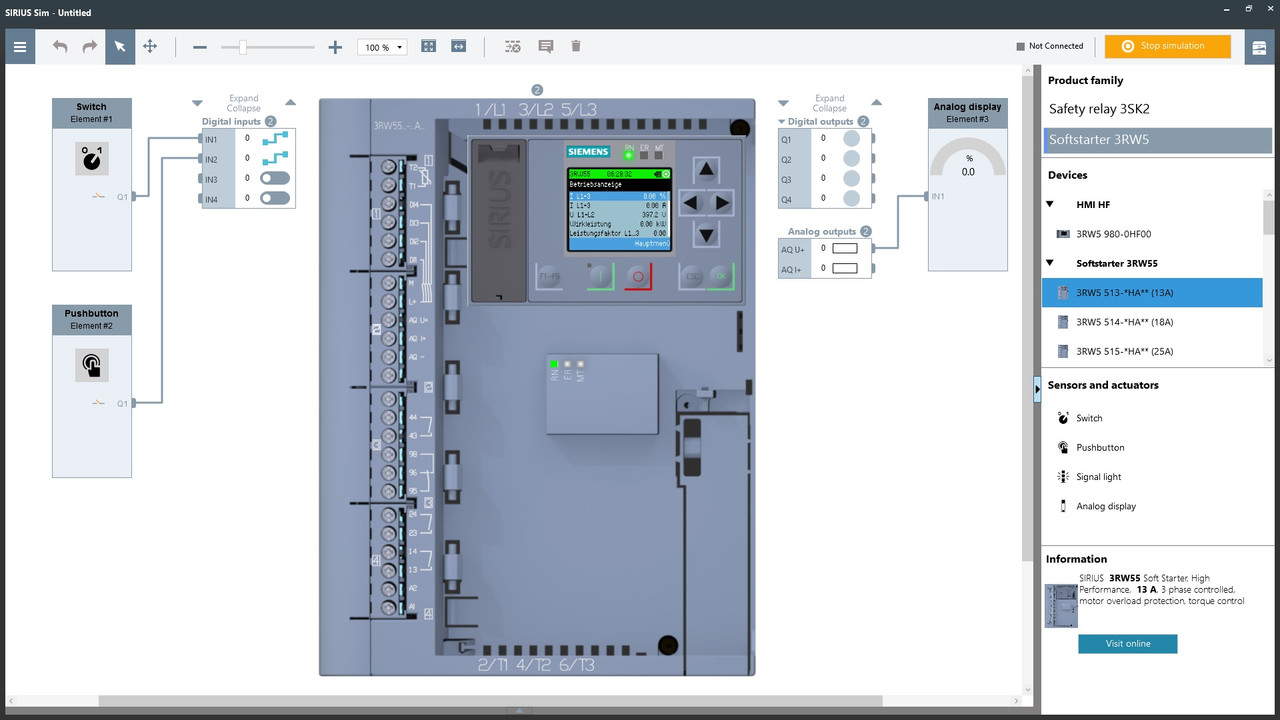Click the comment note icon in toolbar
This screenshot has height=720, width=1280.
click(x=546, y=47)
